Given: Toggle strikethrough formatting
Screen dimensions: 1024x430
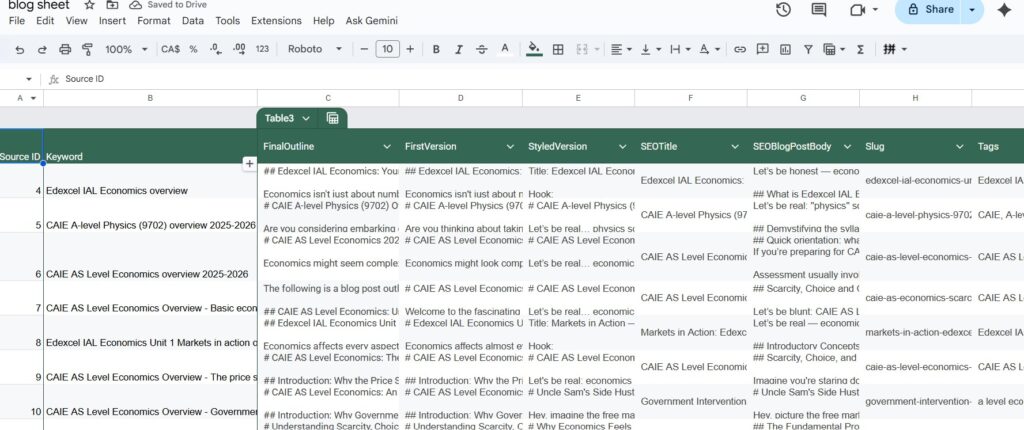Looking at the screenshot, I should point(482,49).
